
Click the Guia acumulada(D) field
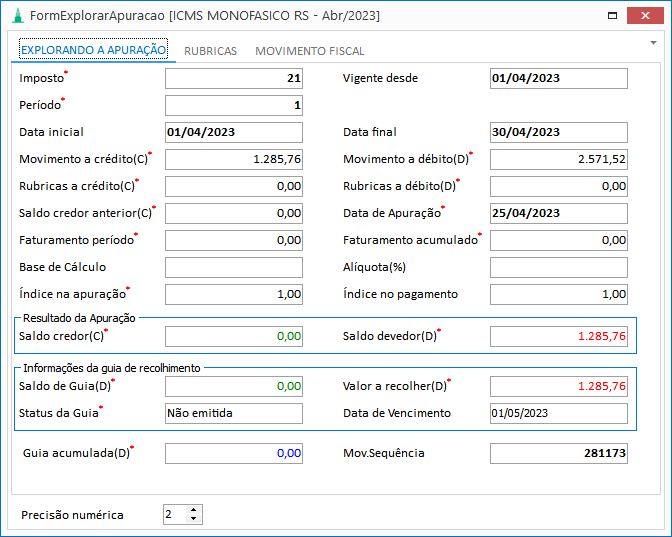coord(234,453)
